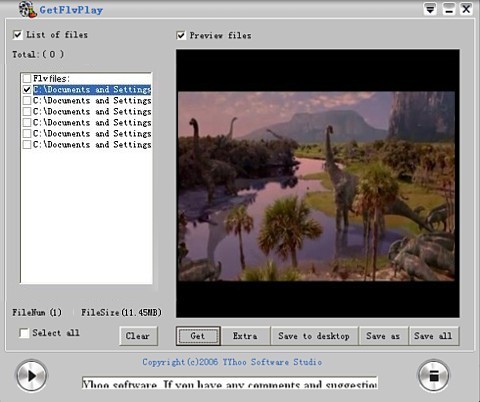The image size is (480, 402).
Task: Click the Extra button
Action: coord(245,336)
